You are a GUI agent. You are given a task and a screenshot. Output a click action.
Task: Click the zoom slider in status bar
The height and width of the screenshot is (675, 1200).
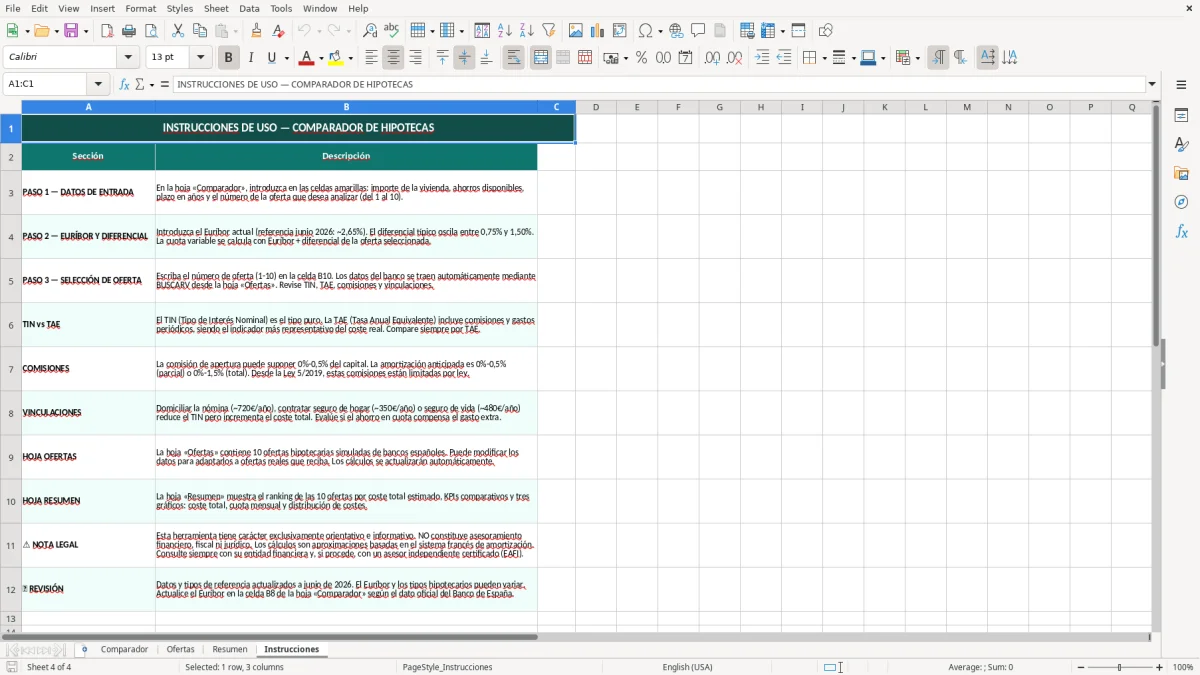(x=1119, y=667)
